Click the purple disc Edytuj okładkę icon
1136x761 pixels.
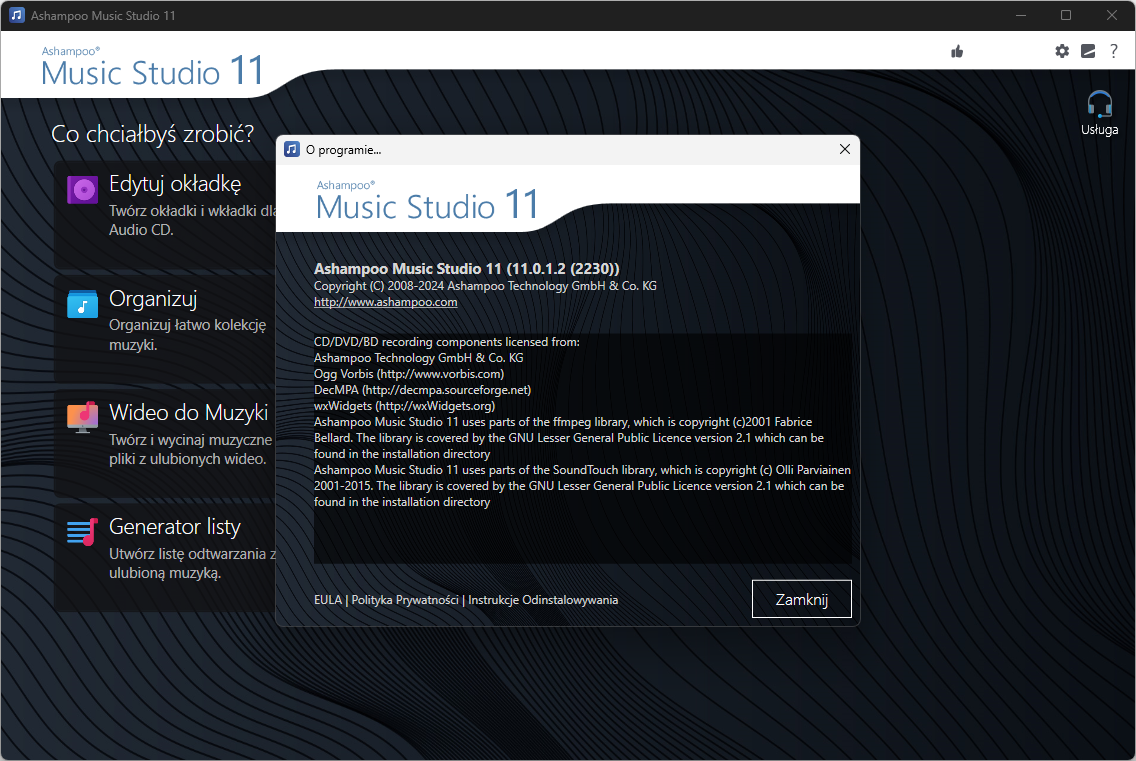click(x=83, y=190)
